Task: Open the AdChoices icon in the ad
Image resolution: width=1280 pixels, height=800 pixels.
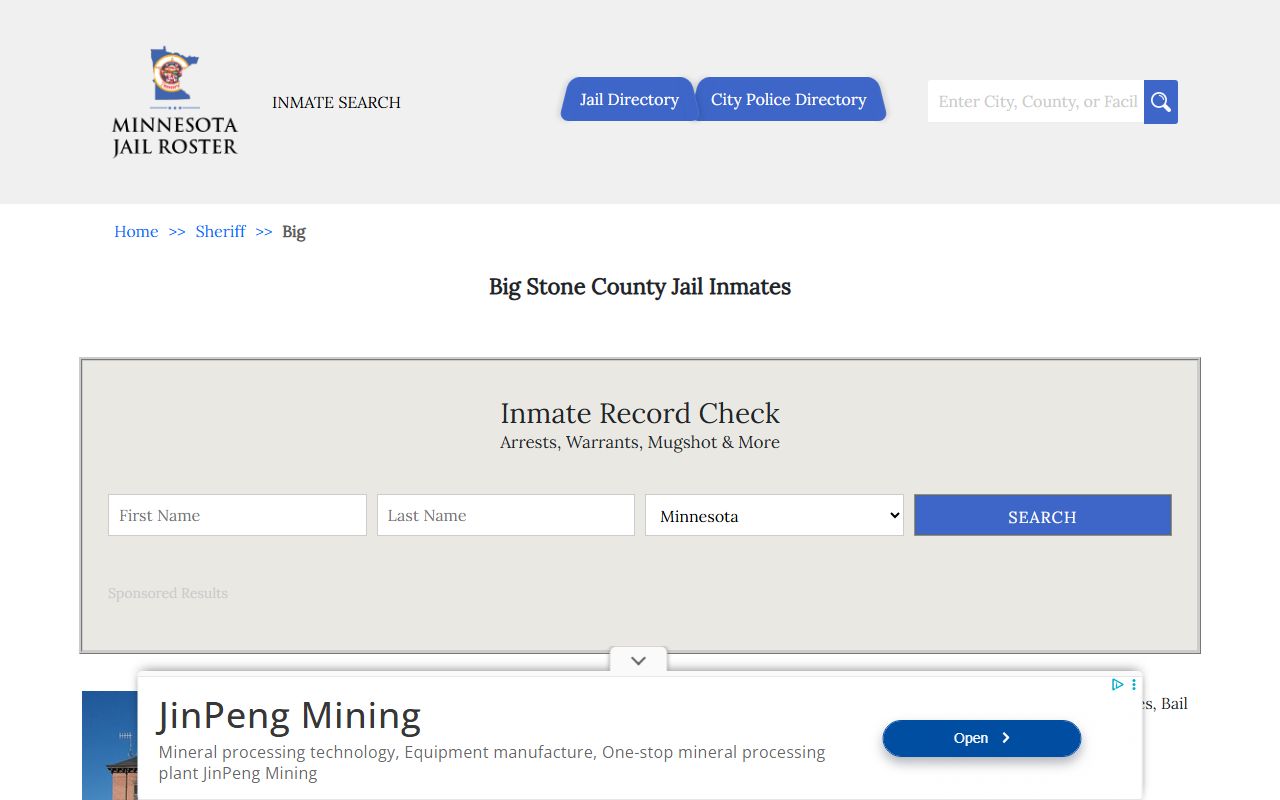Action: click(1118, 685)
